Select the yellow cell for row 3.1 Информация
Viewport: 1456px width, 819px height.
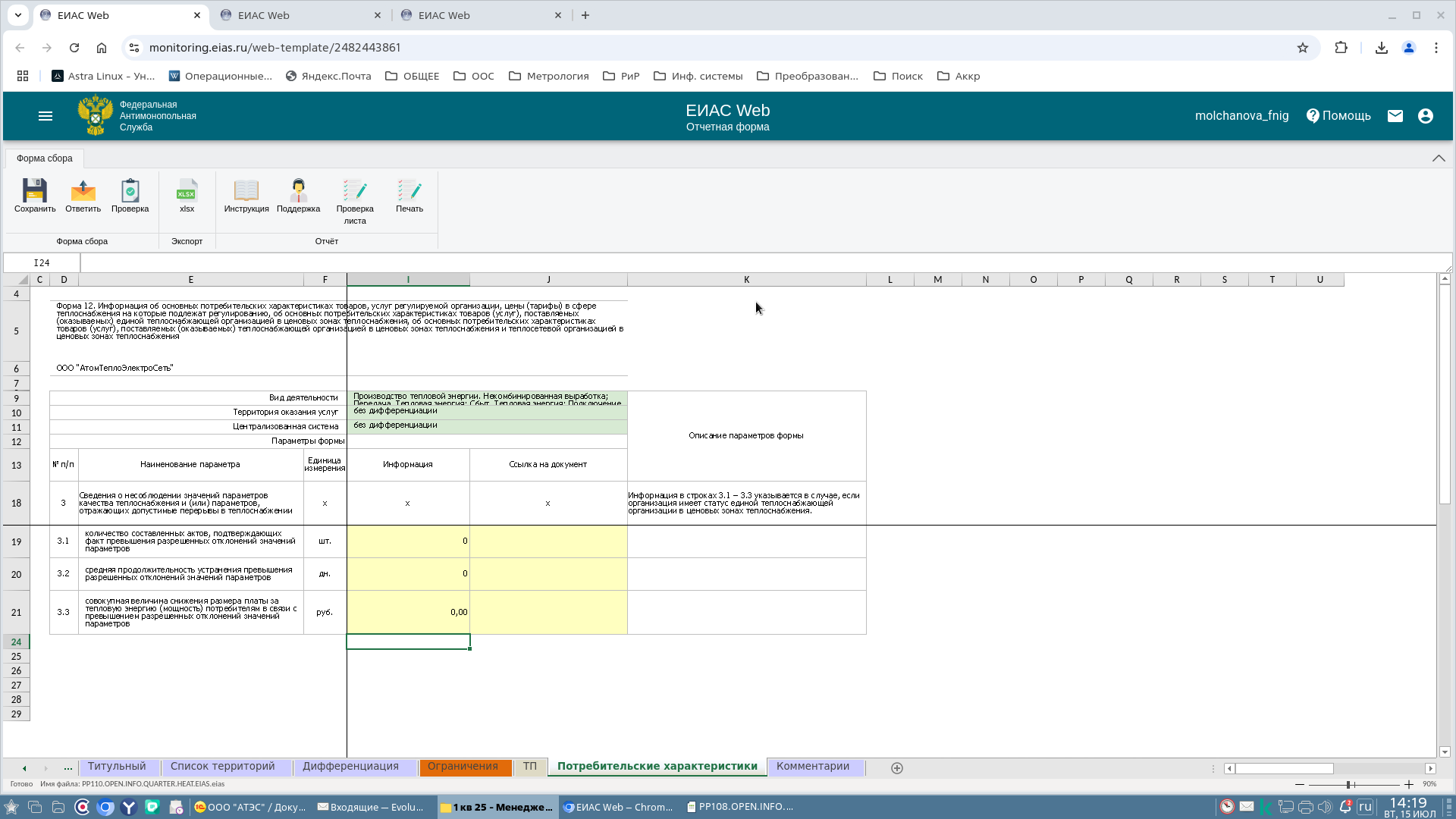pos(408,541)
